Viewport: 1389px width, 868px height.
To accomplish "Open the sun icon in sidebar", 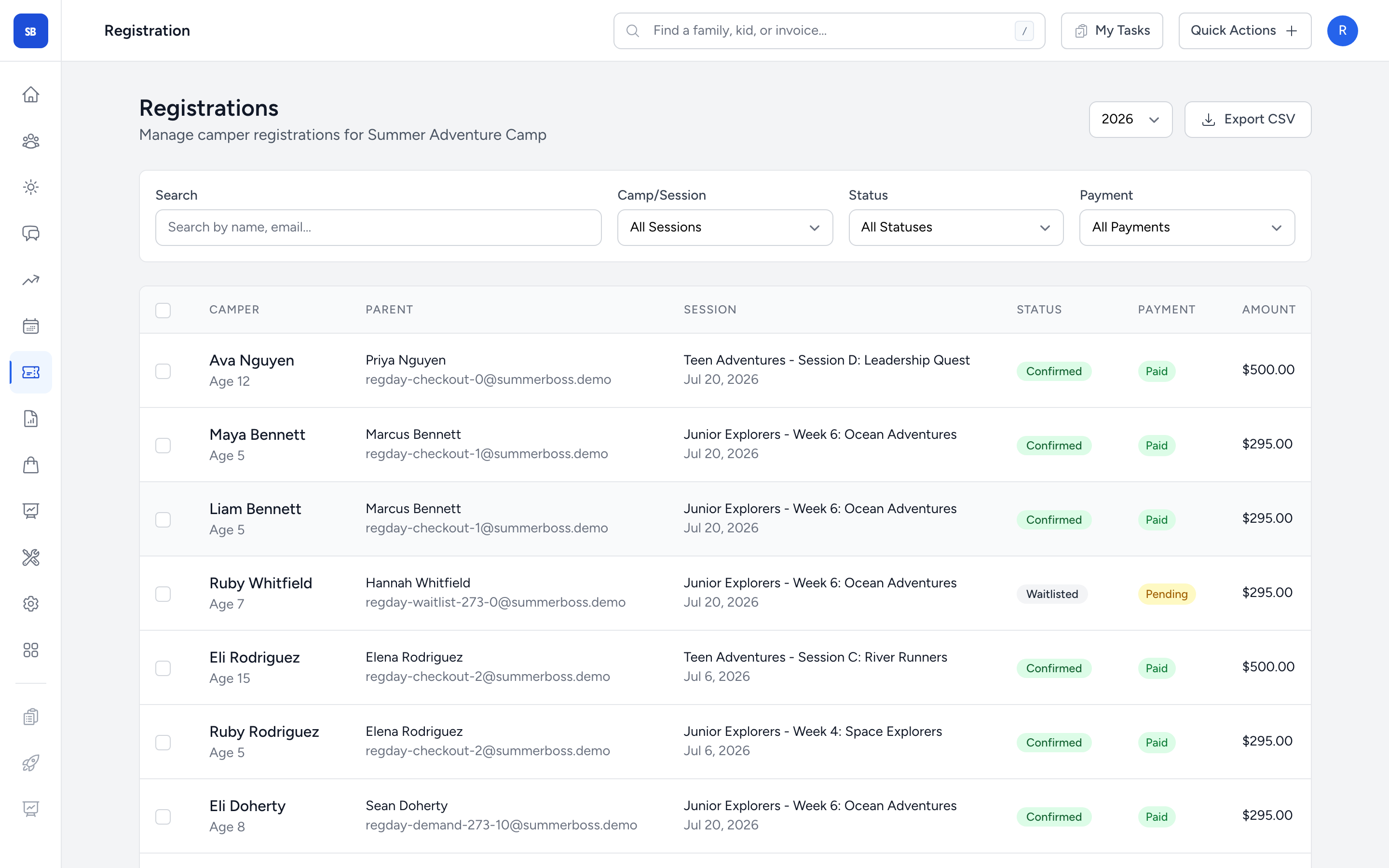I will [x=30, y=187].
